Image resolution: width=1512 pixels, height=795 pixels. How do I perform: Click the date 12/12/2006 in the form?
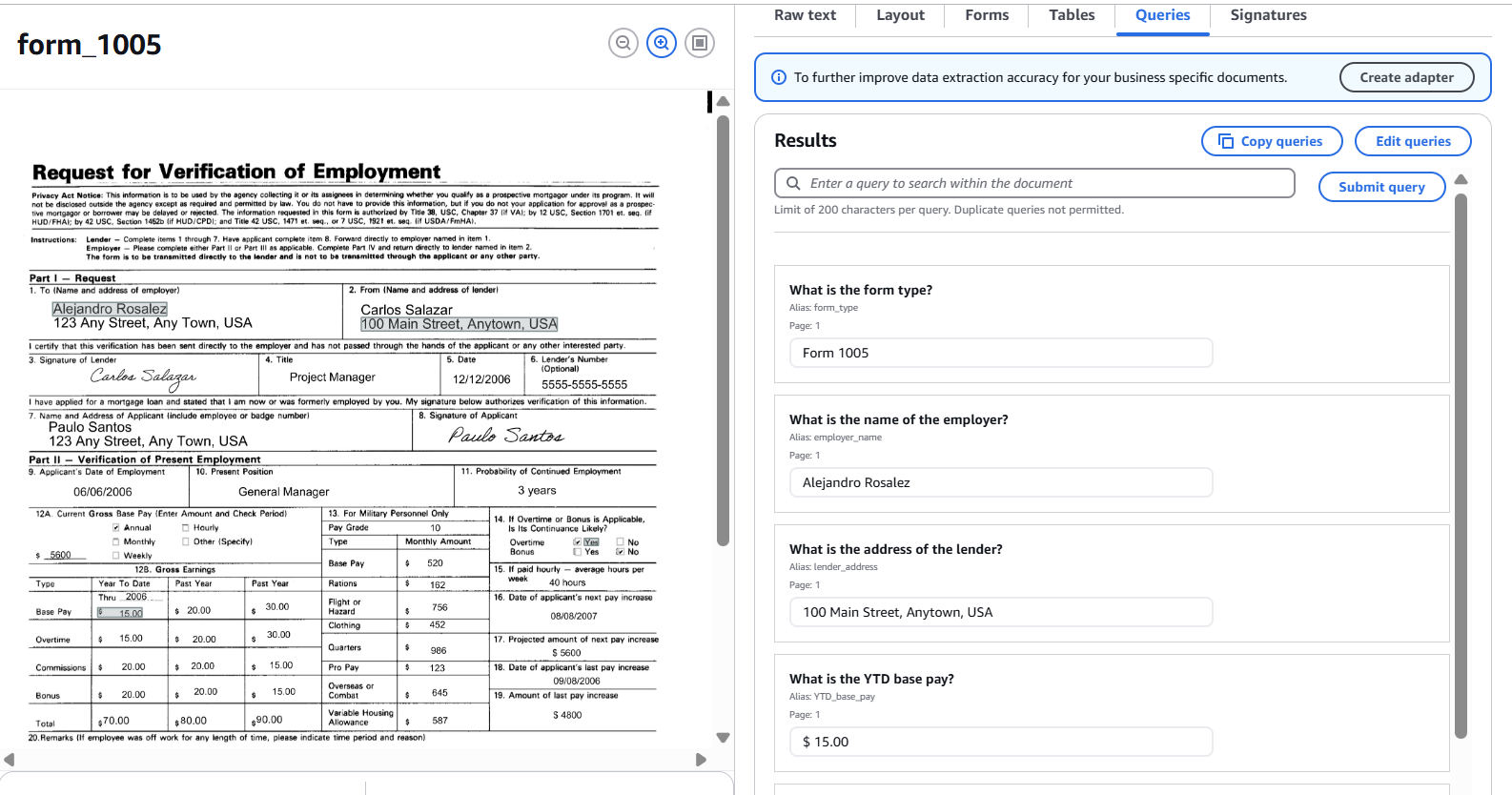point(481,379)
